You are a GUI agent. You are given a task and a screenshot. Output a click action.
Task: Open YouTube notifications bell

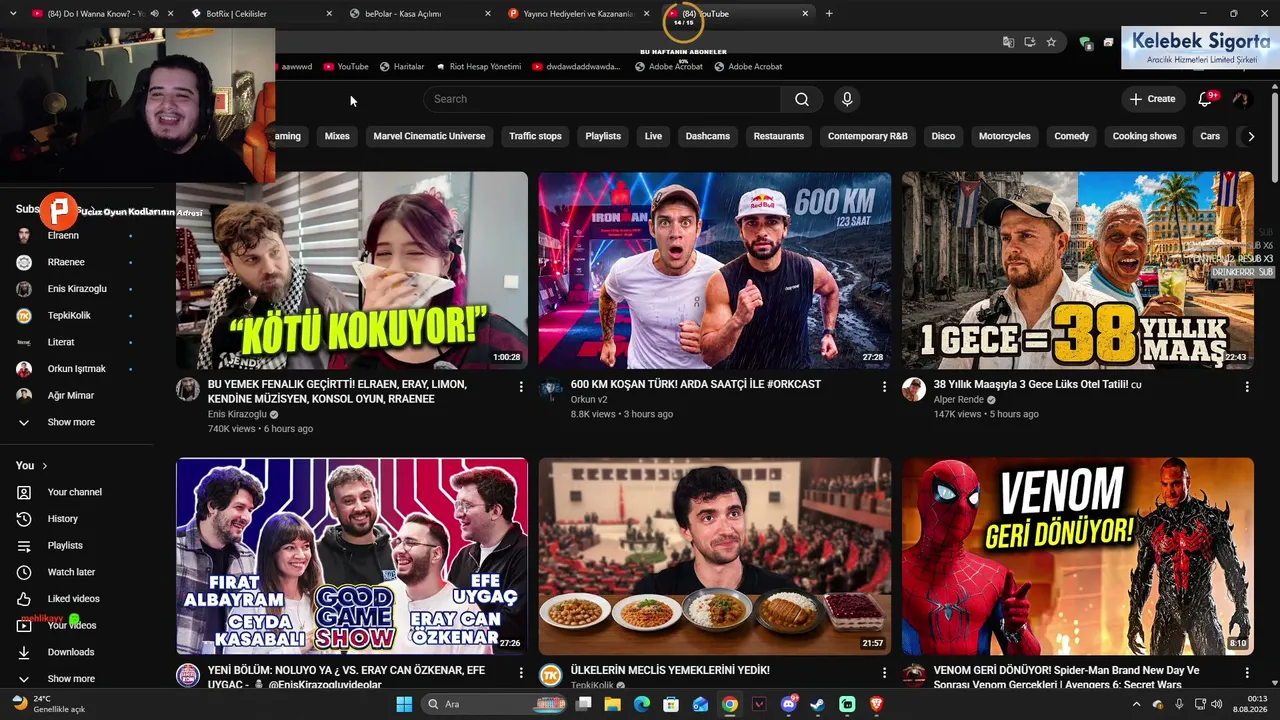coord(1206,99)
